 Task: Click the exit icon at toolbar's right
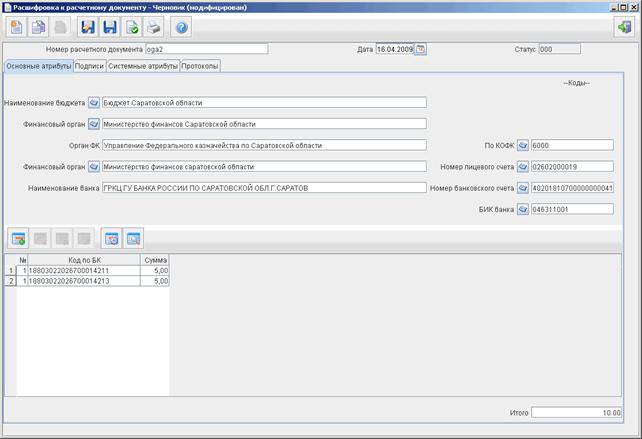click(624, 27)
